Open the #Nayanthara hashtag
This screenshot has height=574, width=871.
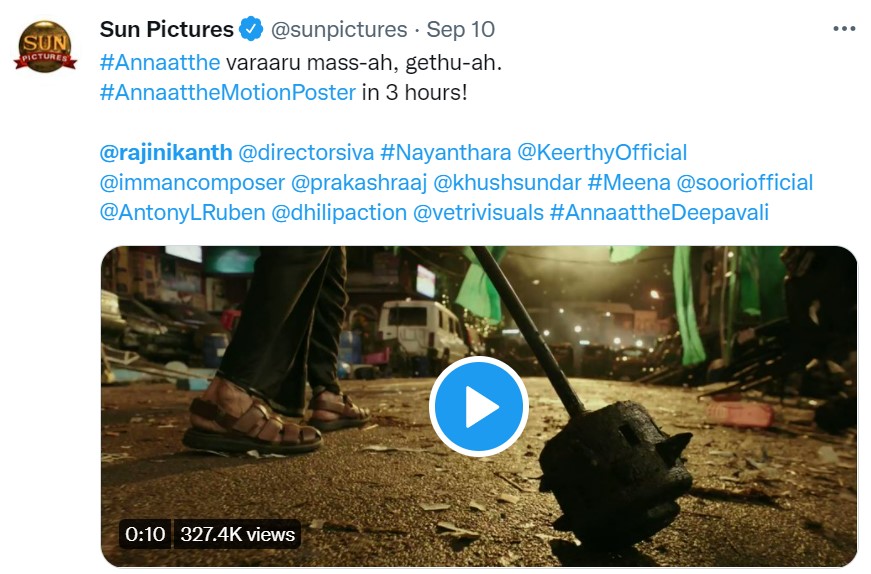point(445,153)
